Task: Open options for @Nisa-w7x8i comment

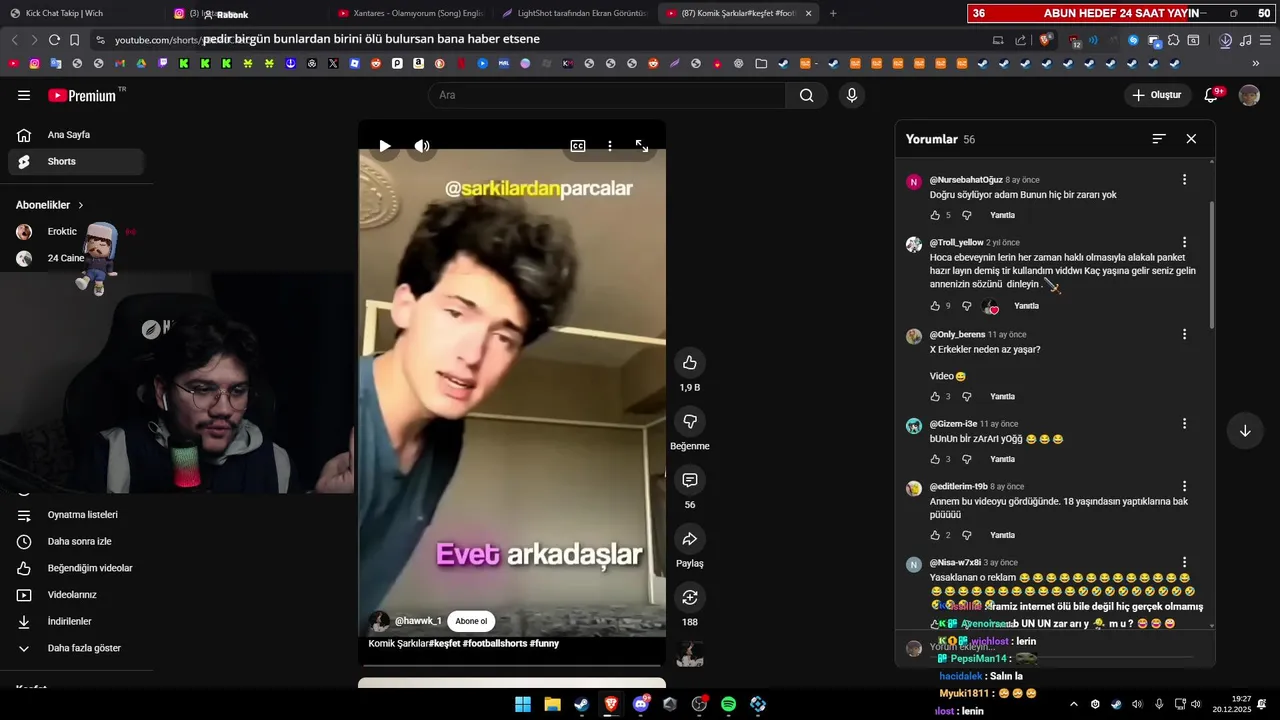Action: point(1184,563)
